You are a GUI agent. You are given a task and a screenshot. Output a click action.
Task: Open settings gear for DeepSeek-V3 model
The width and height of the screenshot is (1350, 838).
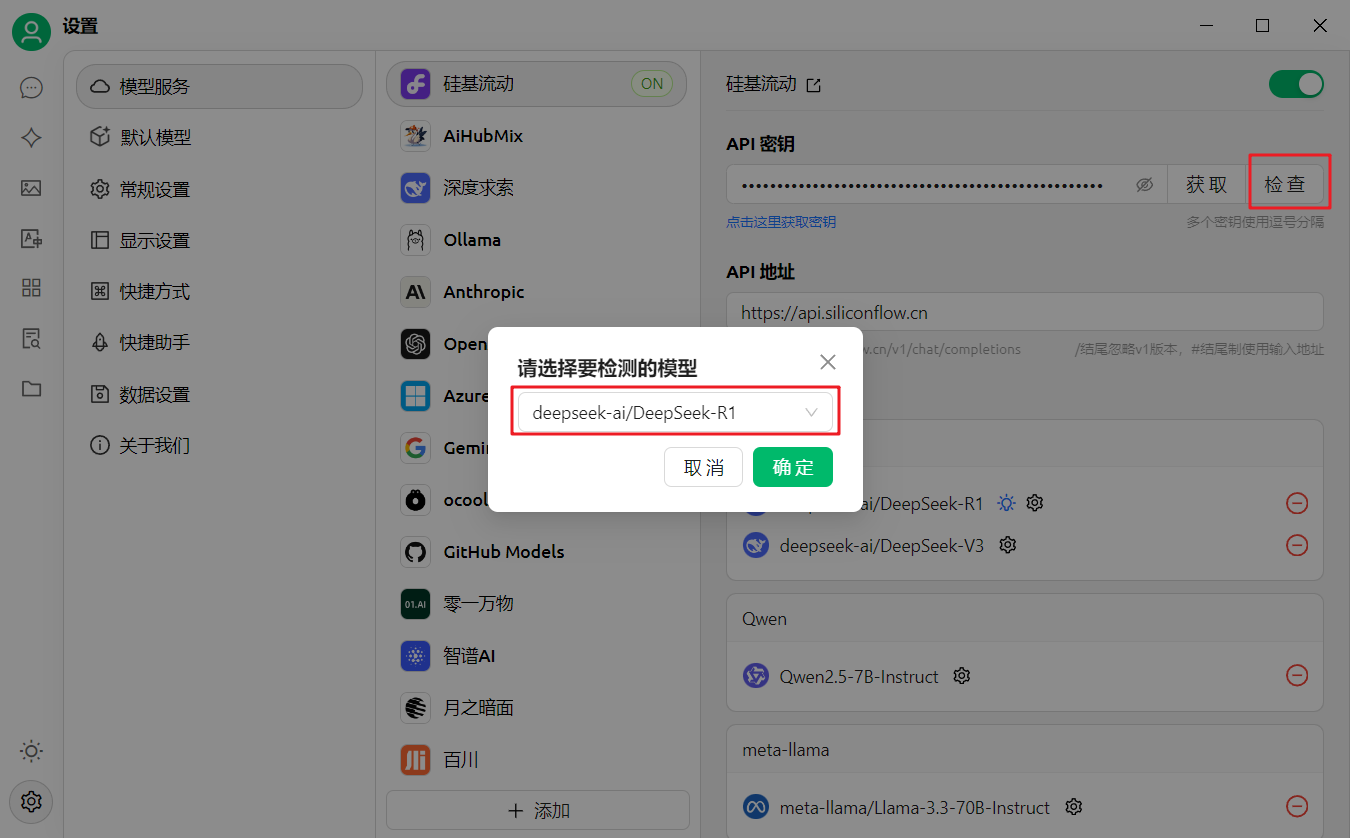[1008, 545]
